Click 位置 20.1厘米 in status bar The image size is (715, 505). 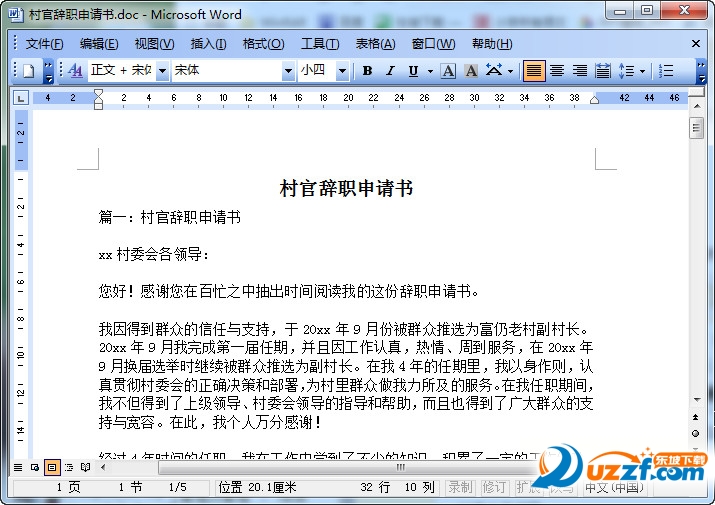257,488
